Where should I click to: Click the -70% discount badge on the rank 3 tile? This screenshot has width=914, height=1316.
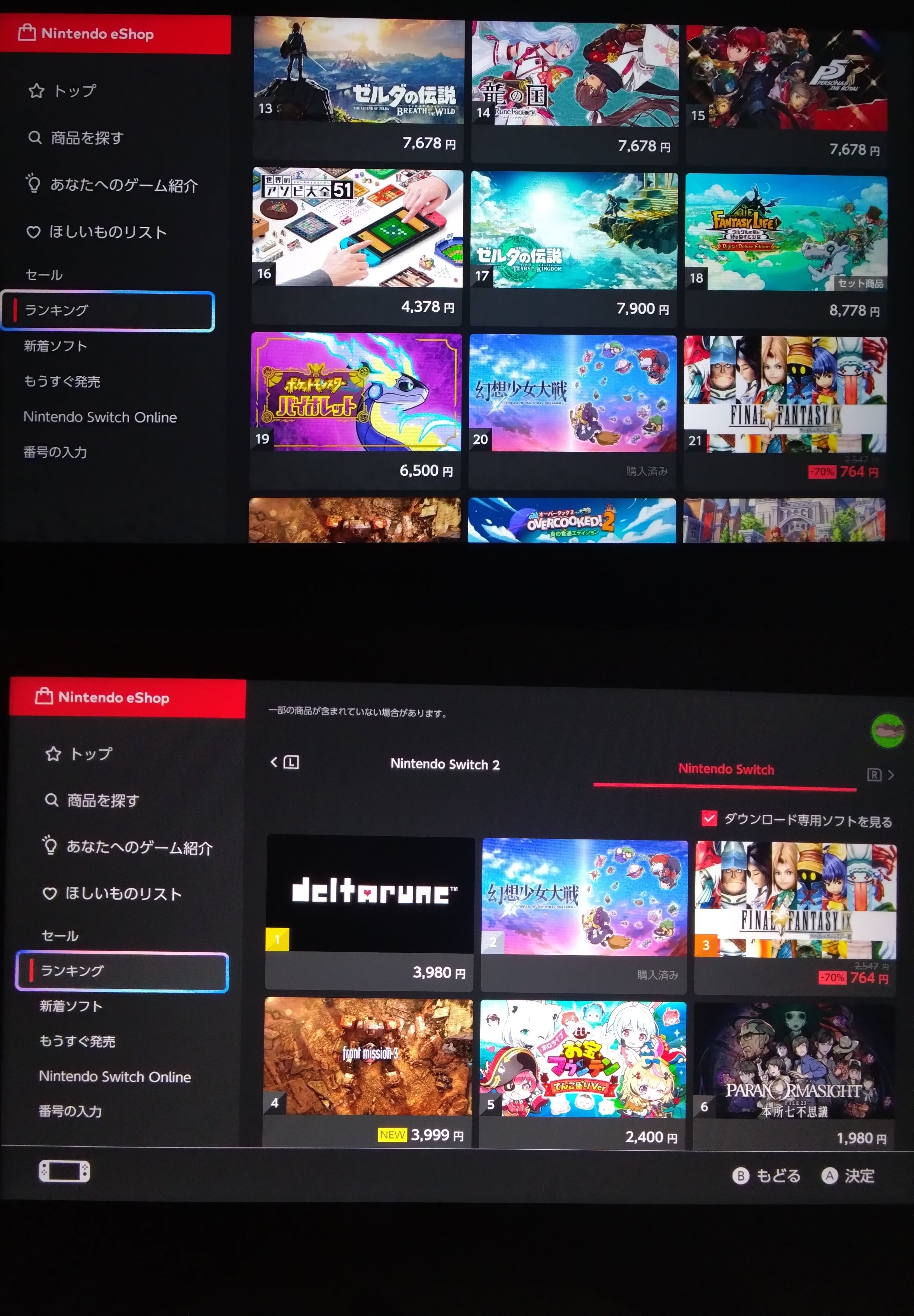click(832, 977)
